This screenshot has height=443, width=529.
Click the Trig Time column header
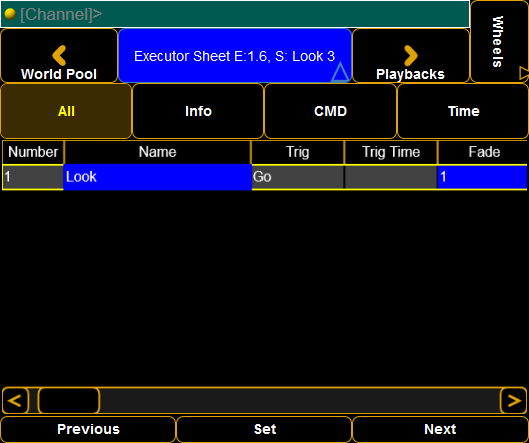click(391, 152)
